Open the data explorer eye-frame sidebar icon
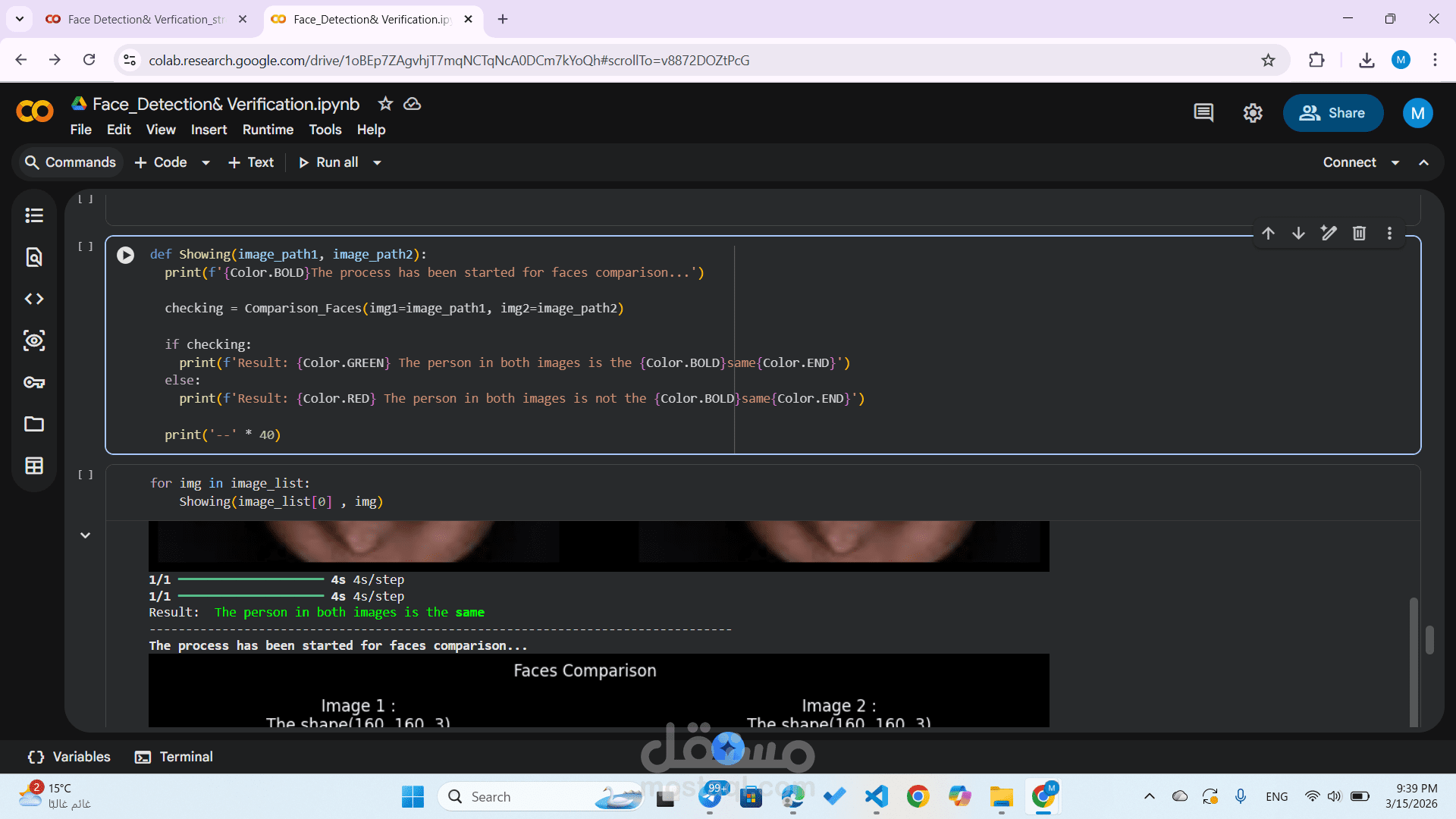1456x819 pixels. pos(34,340)
